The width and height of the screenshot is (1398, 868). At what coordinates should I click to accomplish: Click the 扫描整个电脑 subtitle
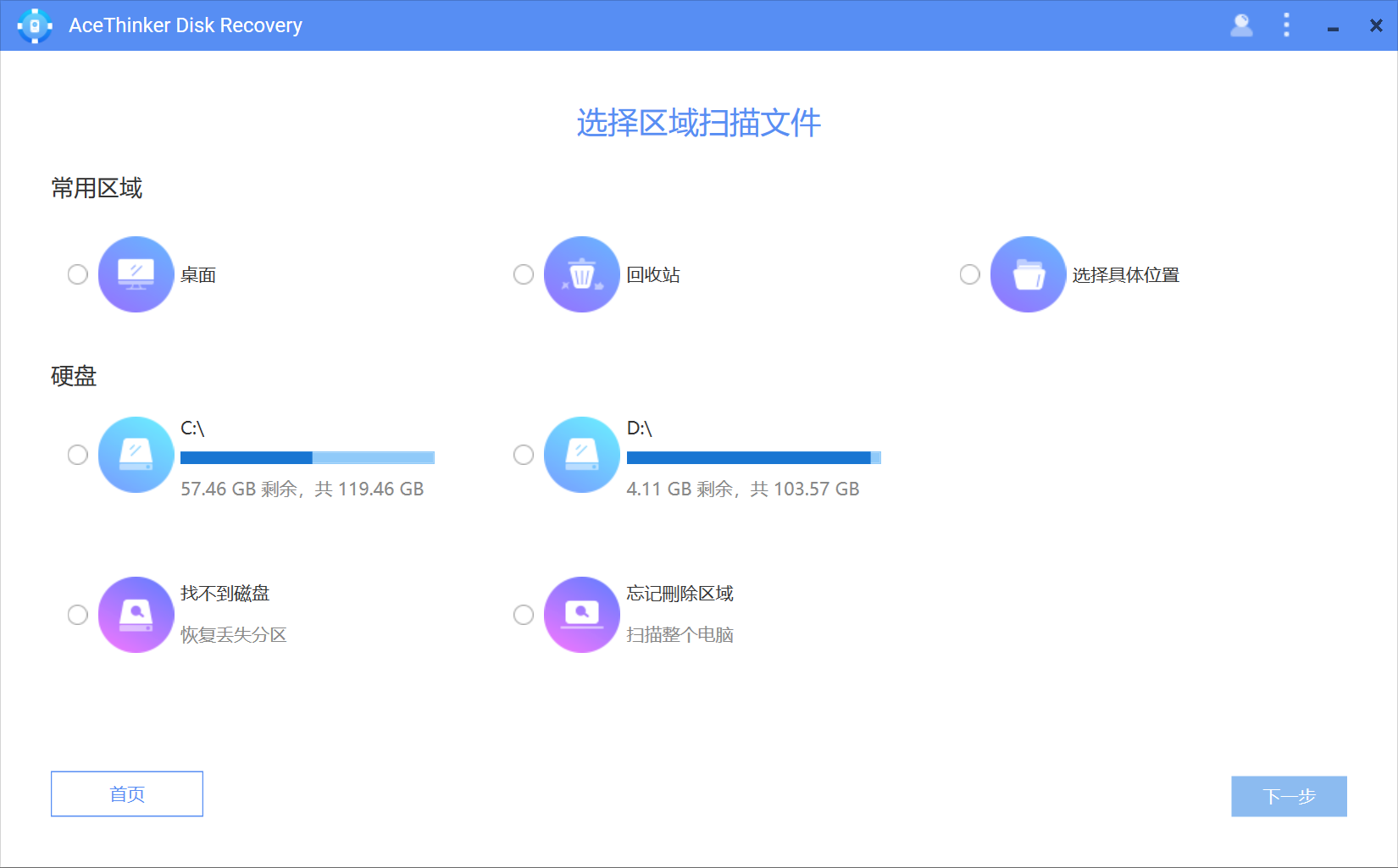point(680,635)
